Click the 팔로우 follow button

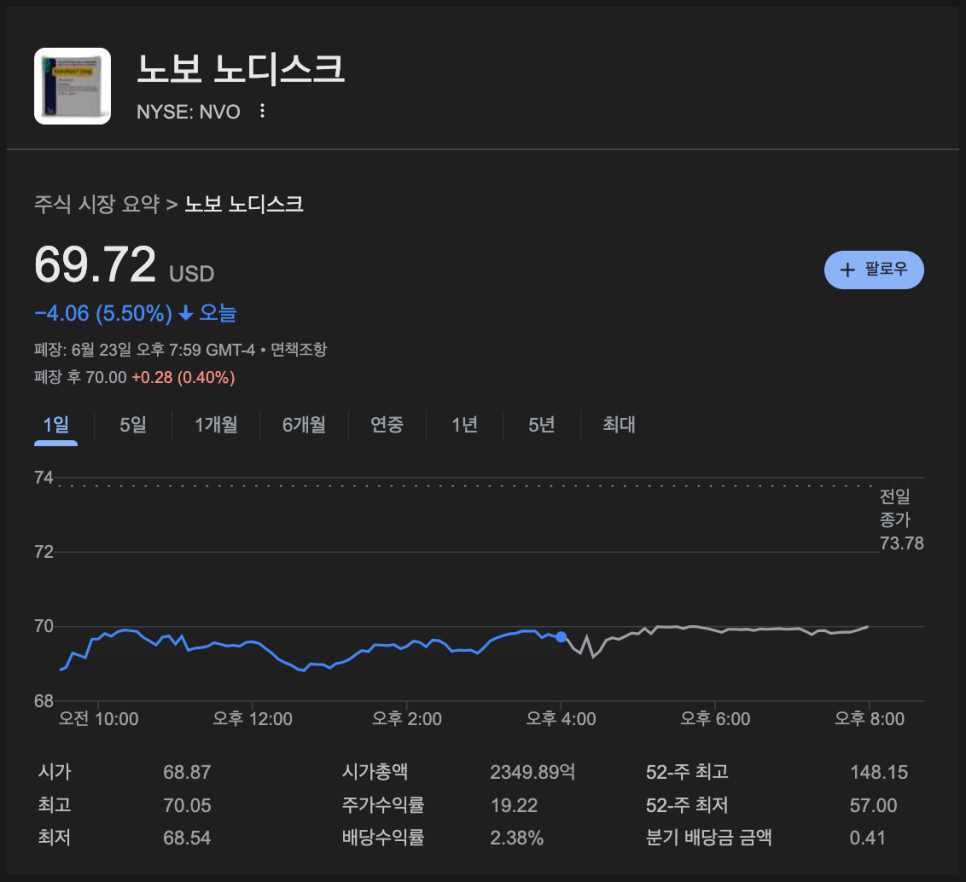coord(874,270)
